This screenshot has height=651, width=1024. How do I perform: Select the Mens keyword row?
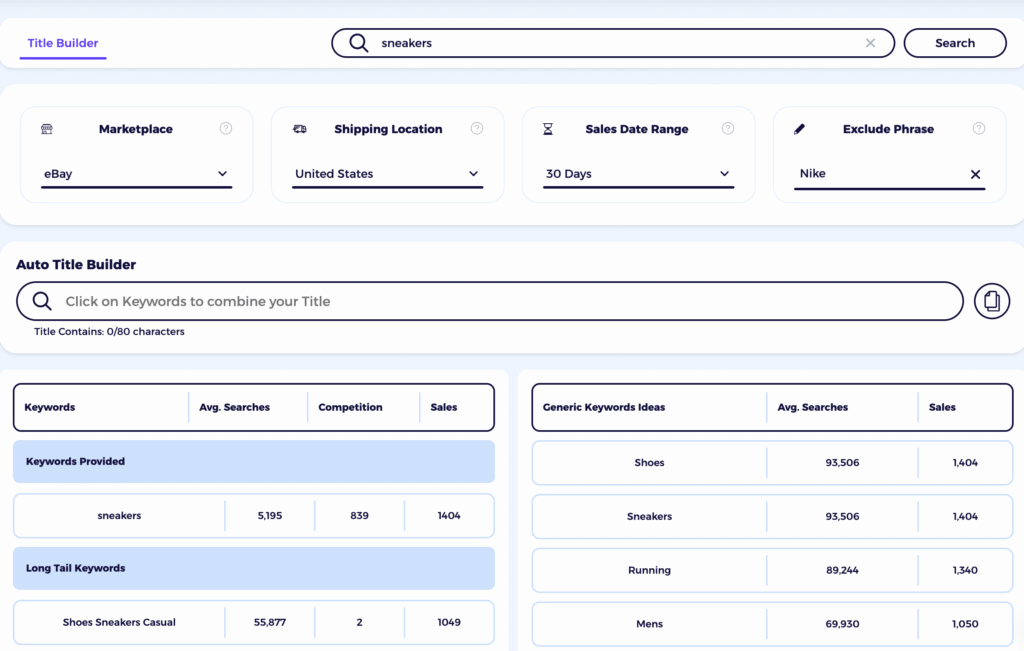tap(649, 623)
